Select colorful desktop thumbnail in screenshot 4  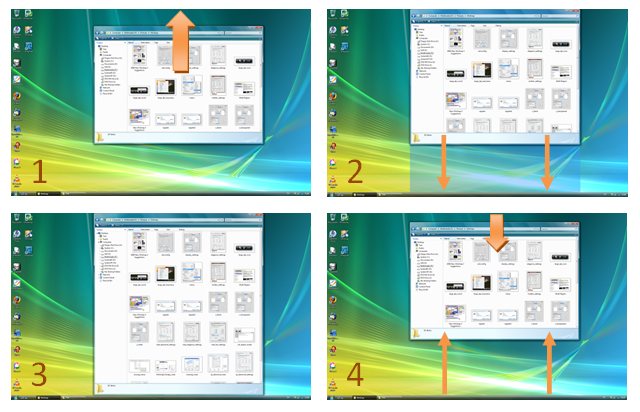coord(456,313)
